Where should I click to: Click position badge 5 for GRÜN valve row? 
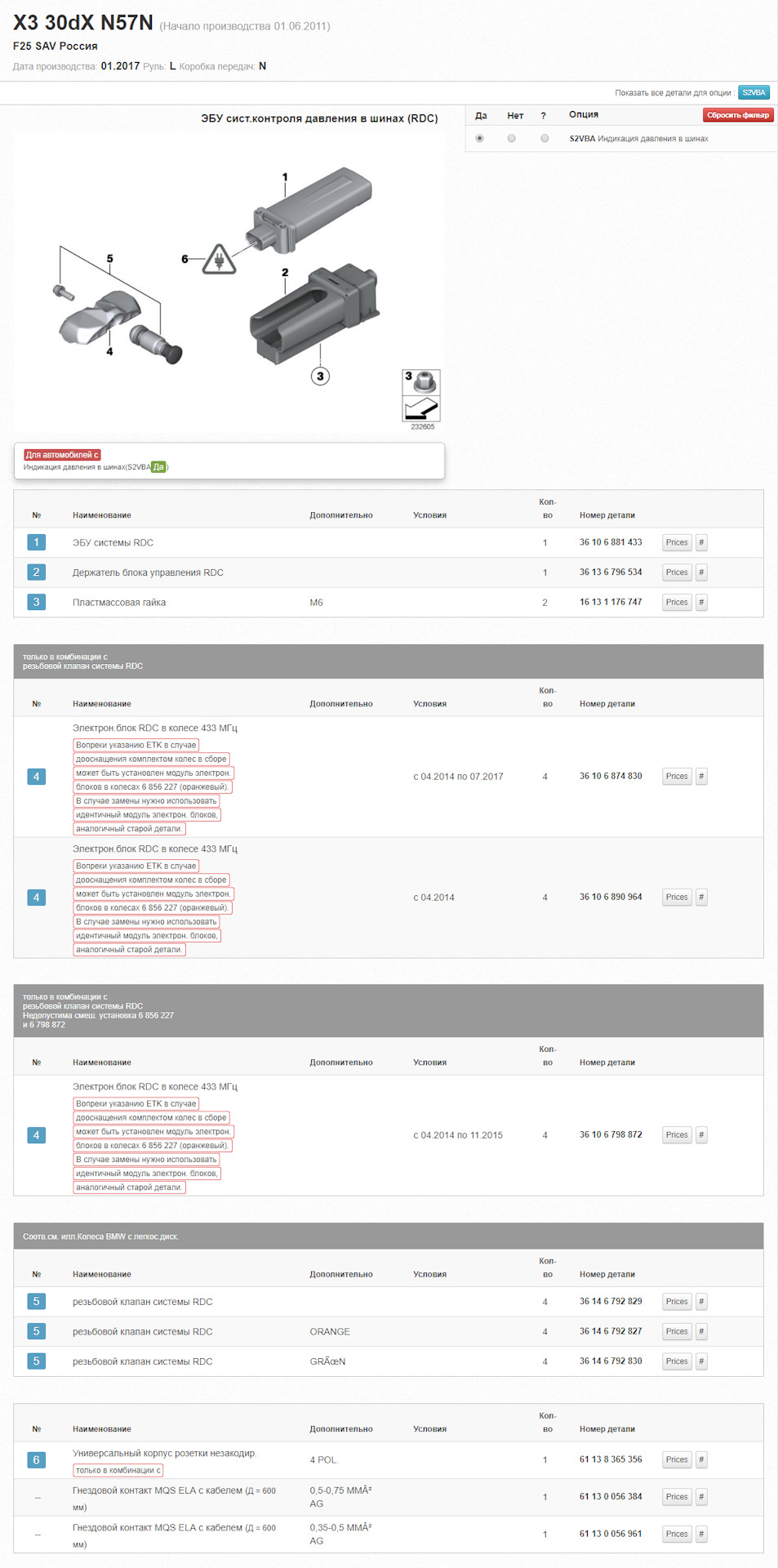pyautogui.click(x=36, y=1361)
